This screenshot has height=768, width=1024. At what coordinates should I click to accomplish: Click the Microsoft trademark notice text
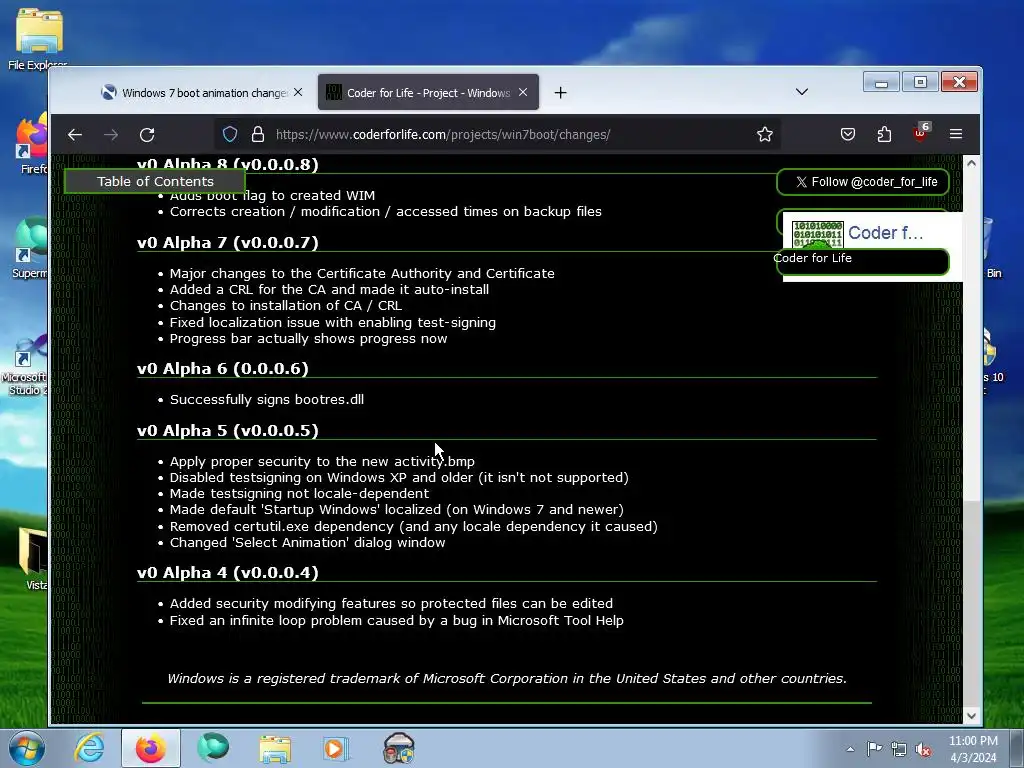(x=507, y=679)
